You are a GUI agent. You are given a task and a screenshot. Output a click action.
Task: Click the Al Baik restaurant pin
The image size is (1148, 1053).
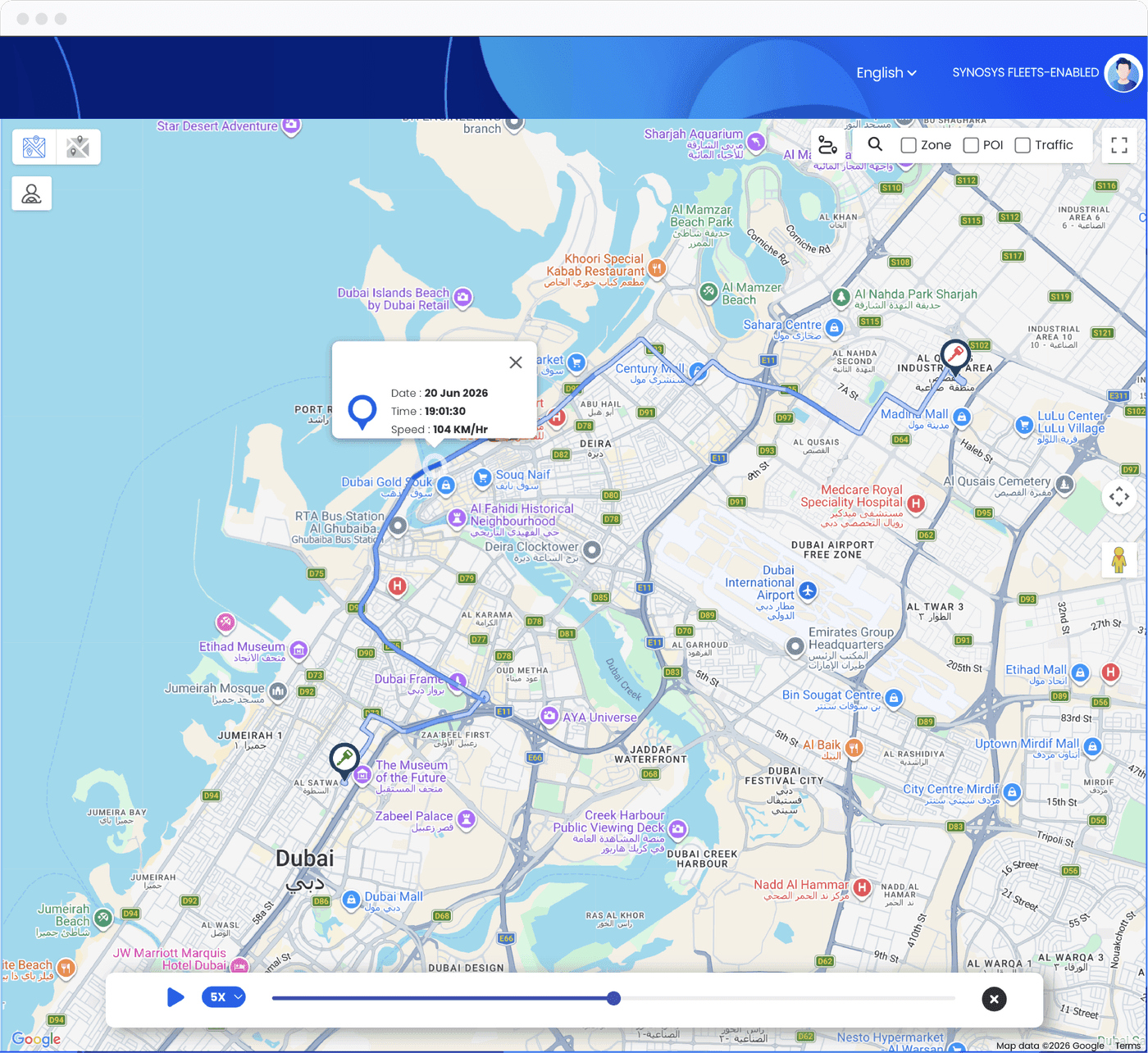pos(854,747)
